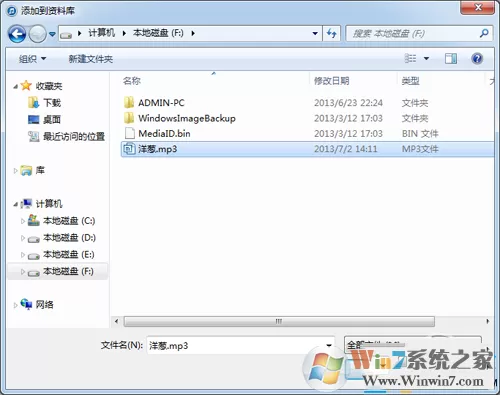Click the 2013/7/2 14:11 date cell
The height and width of the screenshot is (395, 500).
point(346,149)
